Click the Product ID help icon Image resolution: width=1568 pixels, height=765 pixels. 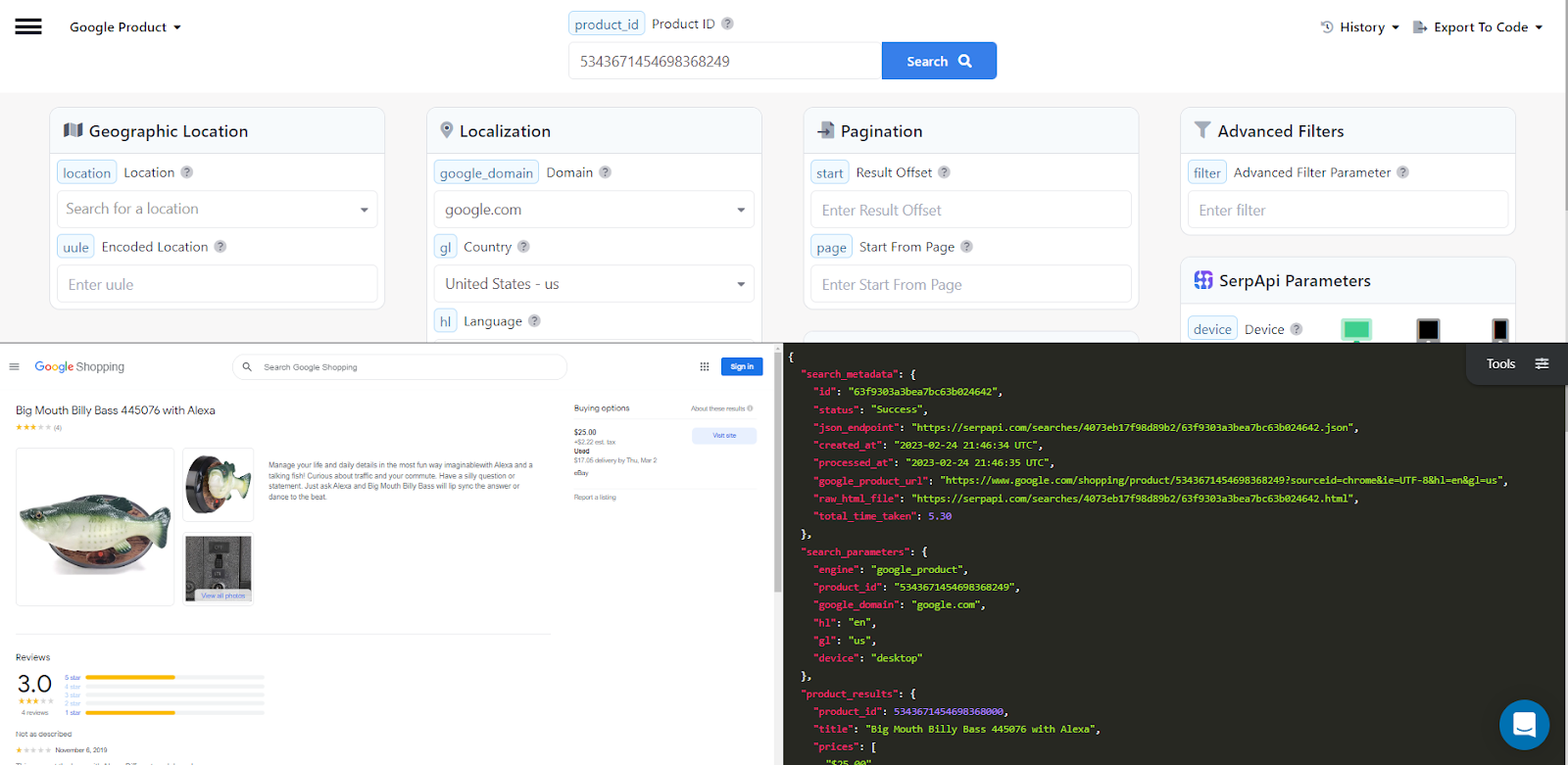727,24
